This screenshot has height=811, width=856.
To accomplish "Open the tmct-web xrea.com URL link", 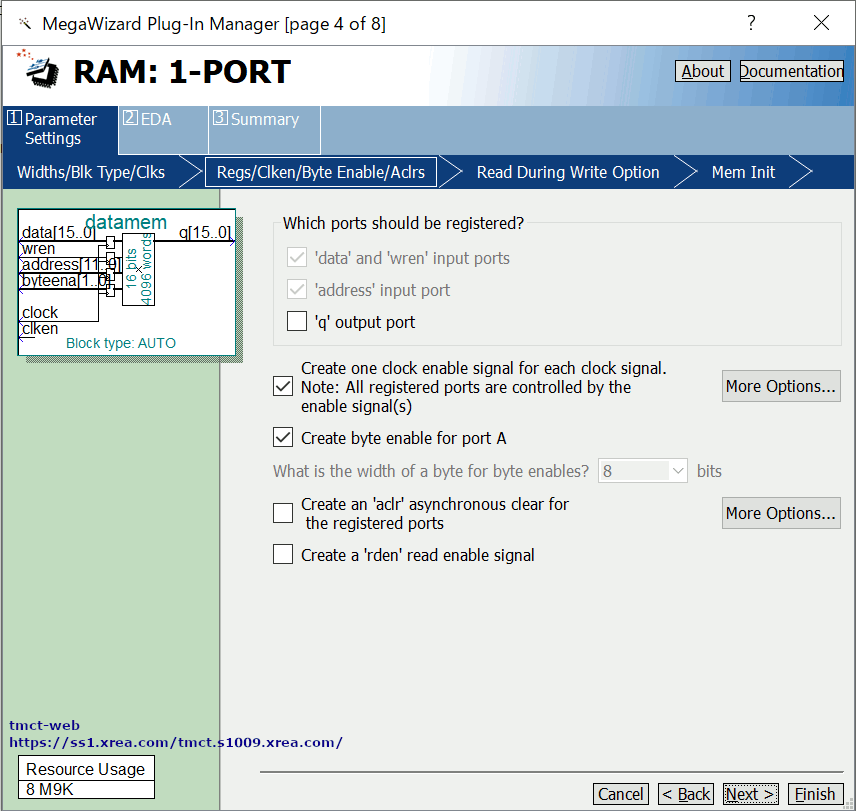I will (176, 743).
